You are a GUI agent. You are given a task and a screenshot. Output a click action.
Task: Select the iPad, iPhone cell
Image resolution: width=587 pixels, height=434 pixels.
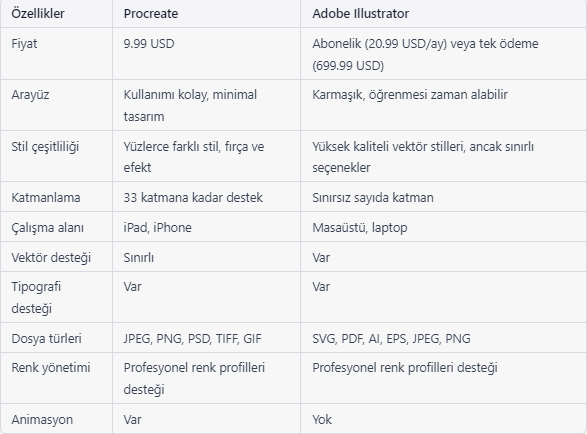pos(157,227)
